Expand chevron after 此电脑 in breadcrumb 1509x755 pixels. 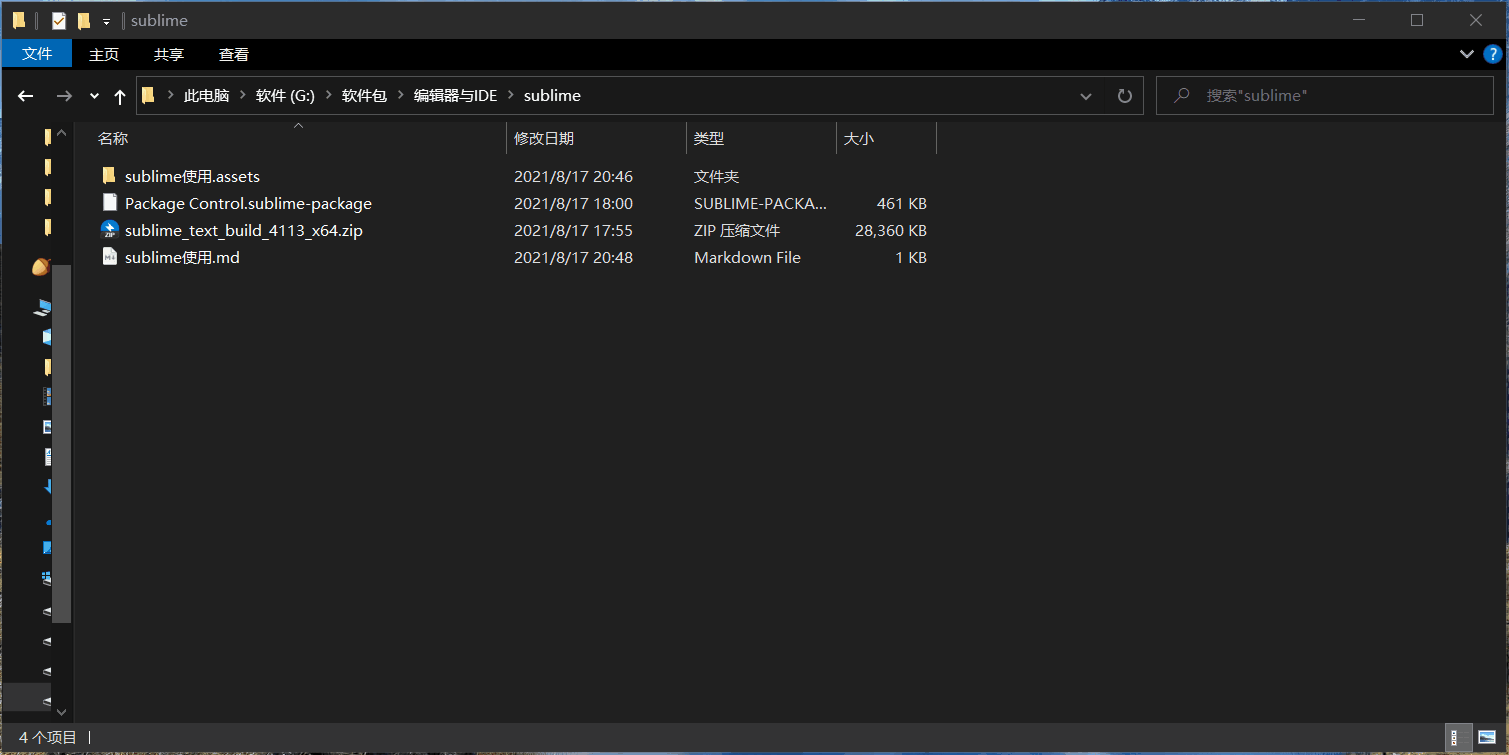[x=243, y=96]
